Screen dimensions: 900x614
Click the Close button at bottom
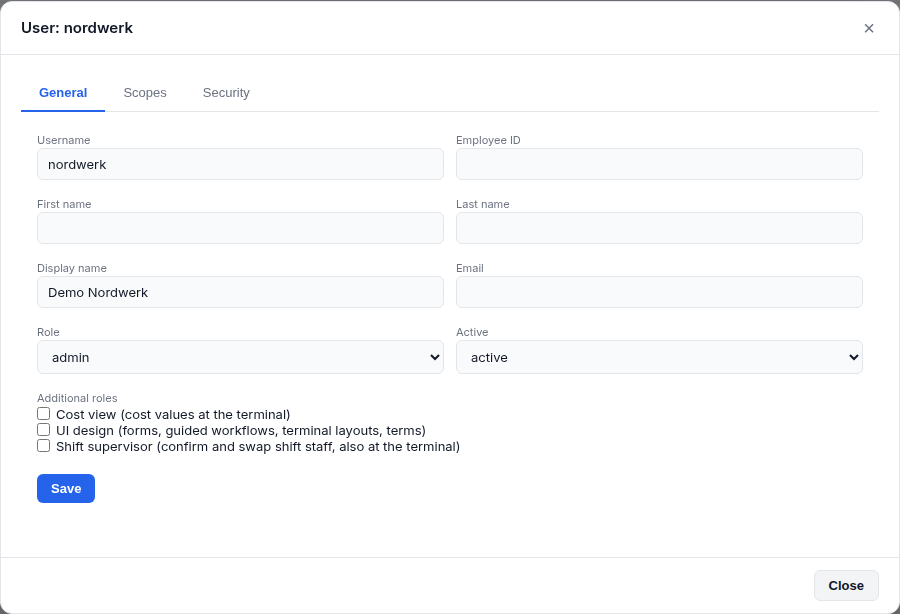pyautogui.click(x=846, y=585)
